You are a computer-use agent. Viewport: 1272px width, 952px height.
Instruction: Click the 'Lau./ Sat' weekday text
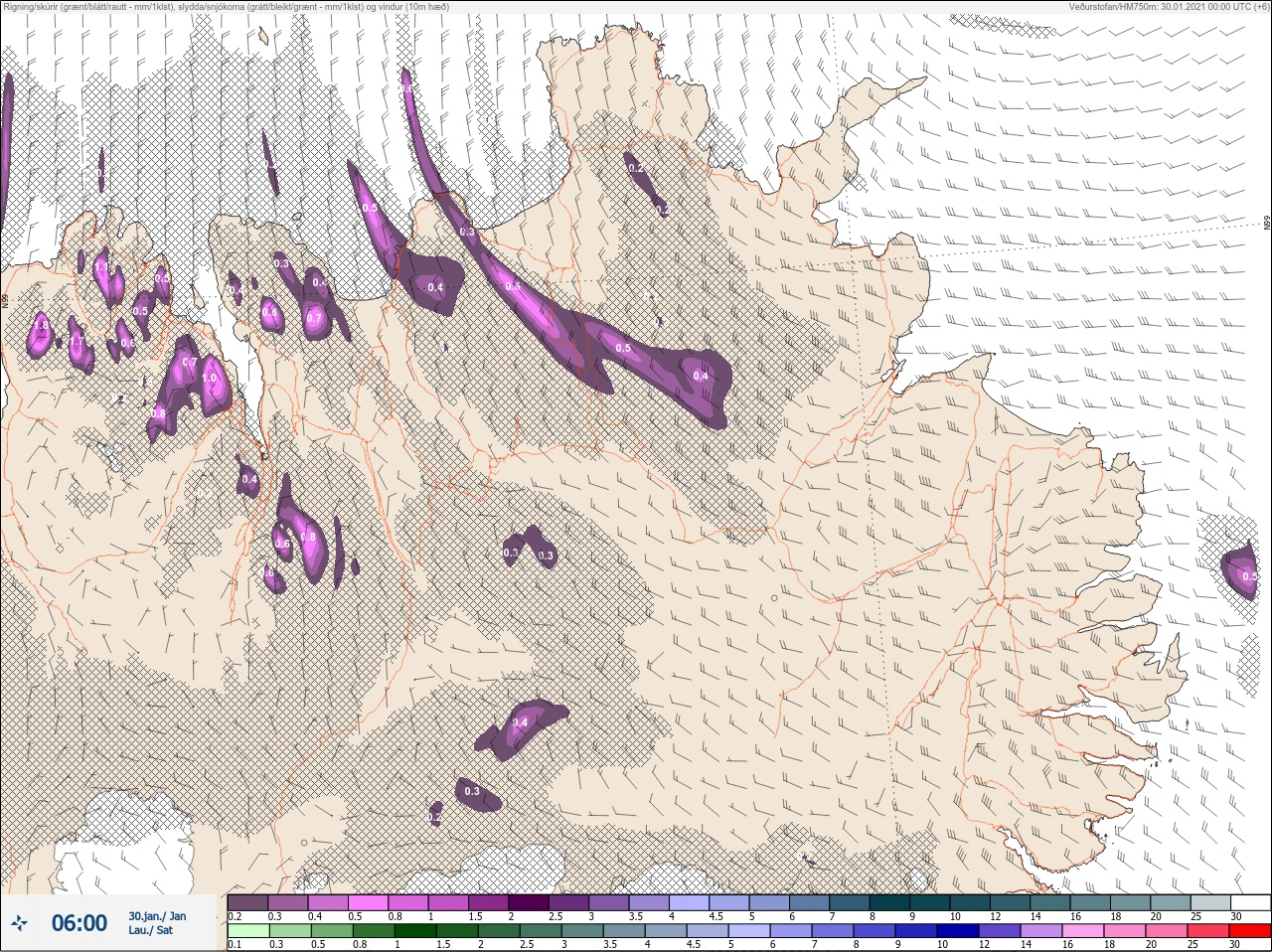click(x=150, y=930)
